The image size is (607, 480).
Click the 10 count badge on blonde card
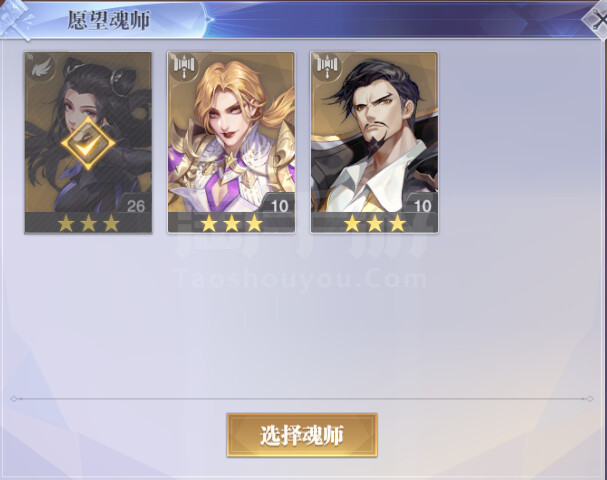pos(279,206)
